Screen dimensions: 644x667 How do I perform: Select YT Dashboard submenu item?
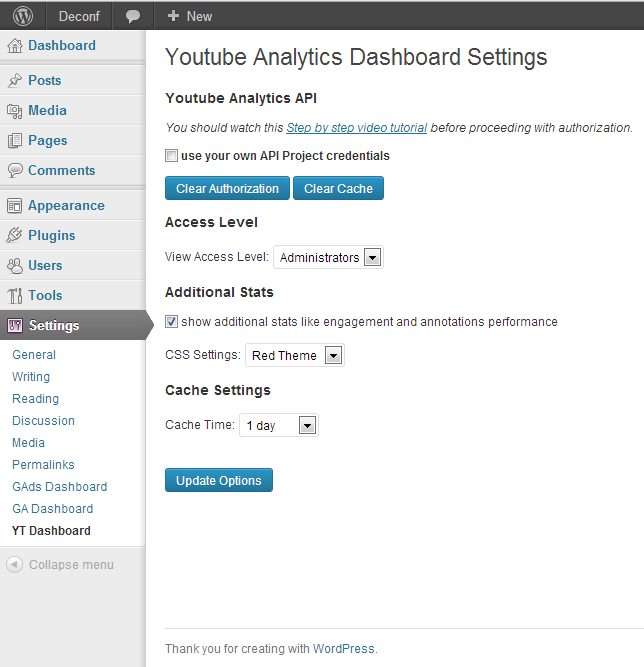point(51,531)
